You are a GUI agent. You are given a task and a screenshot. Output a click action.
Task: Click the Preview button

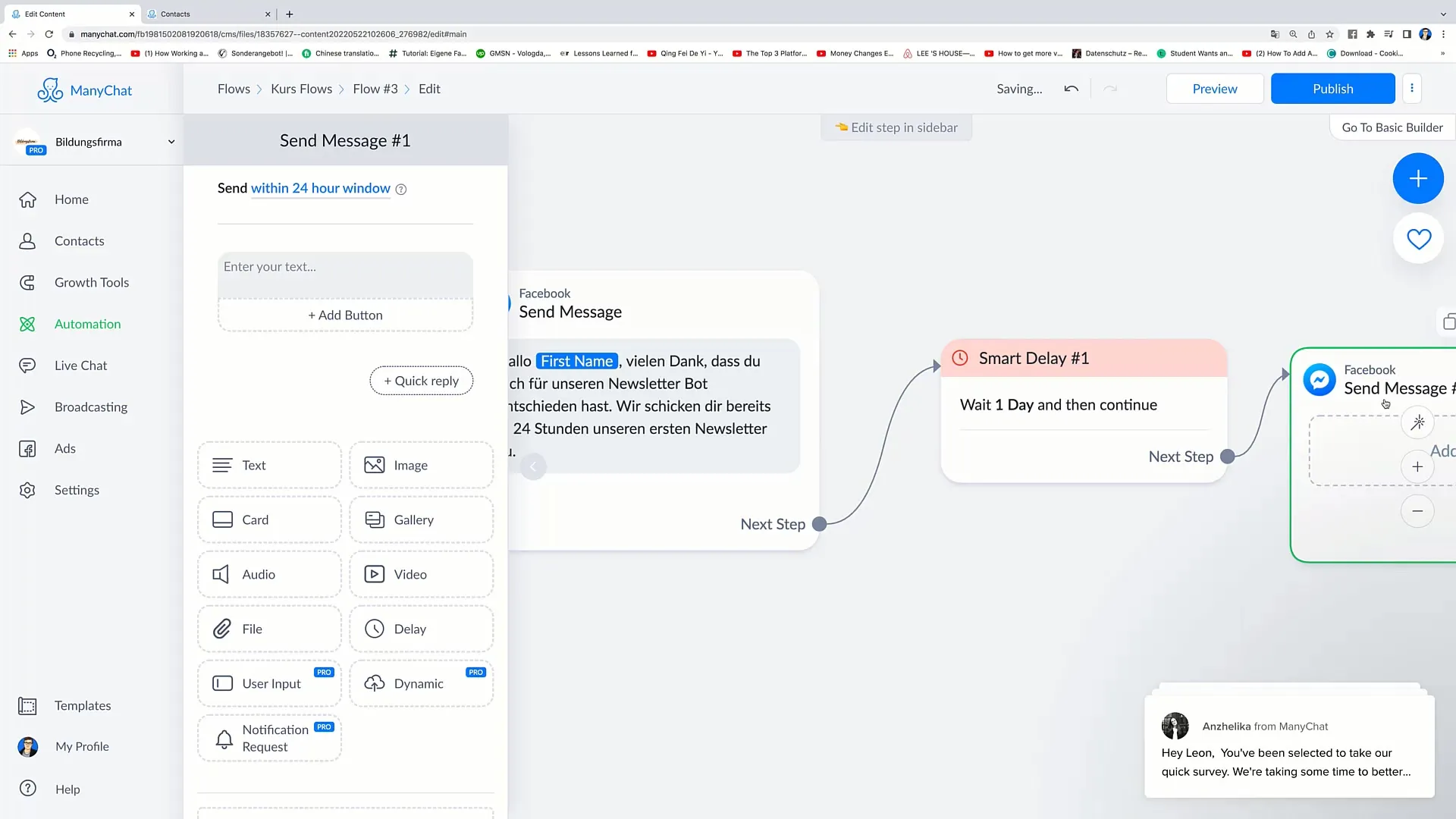(1215, 89)
